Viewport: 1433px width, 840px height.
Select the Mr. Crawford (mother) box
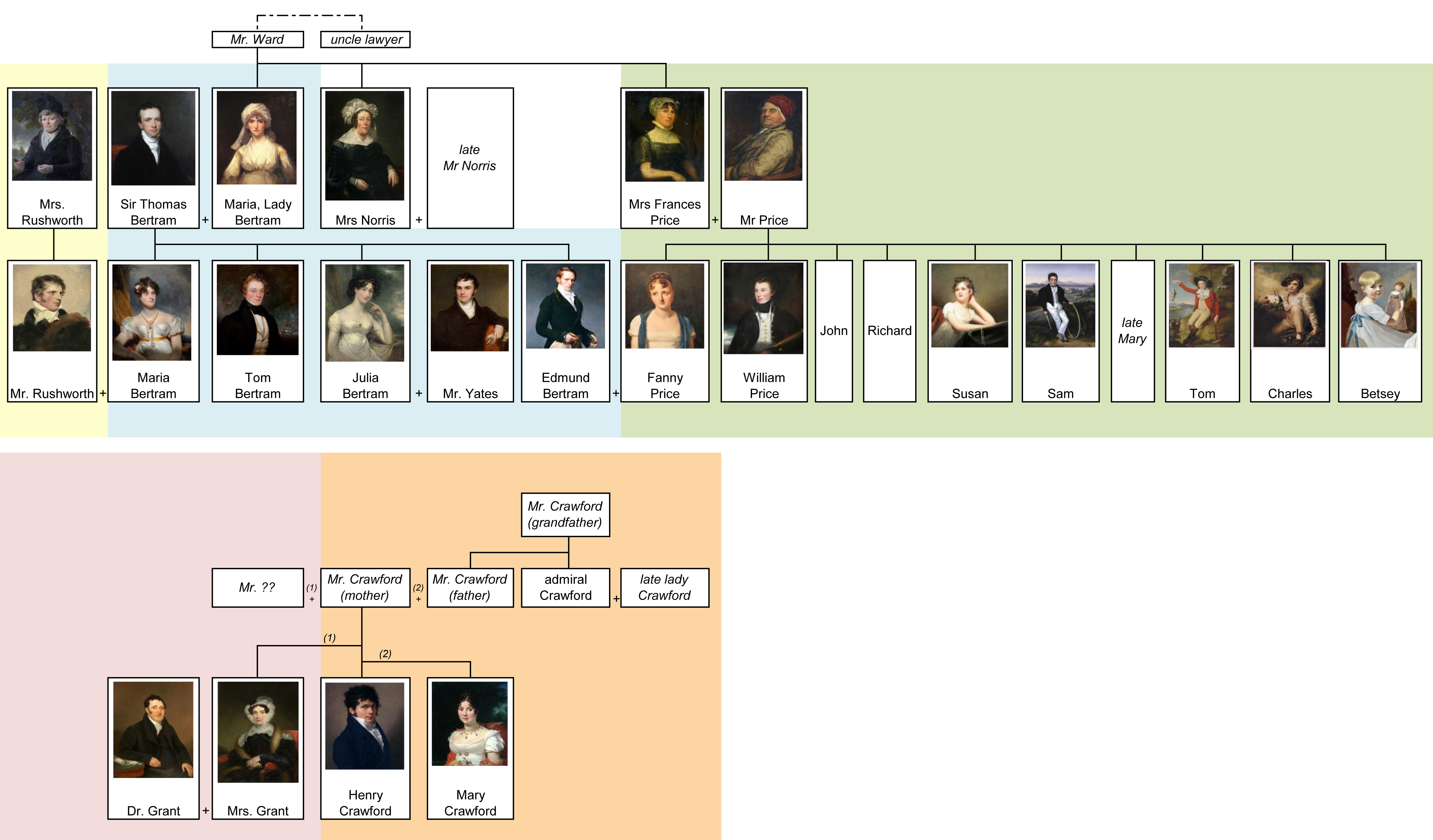pyautogui.click(x=365, y=588)
